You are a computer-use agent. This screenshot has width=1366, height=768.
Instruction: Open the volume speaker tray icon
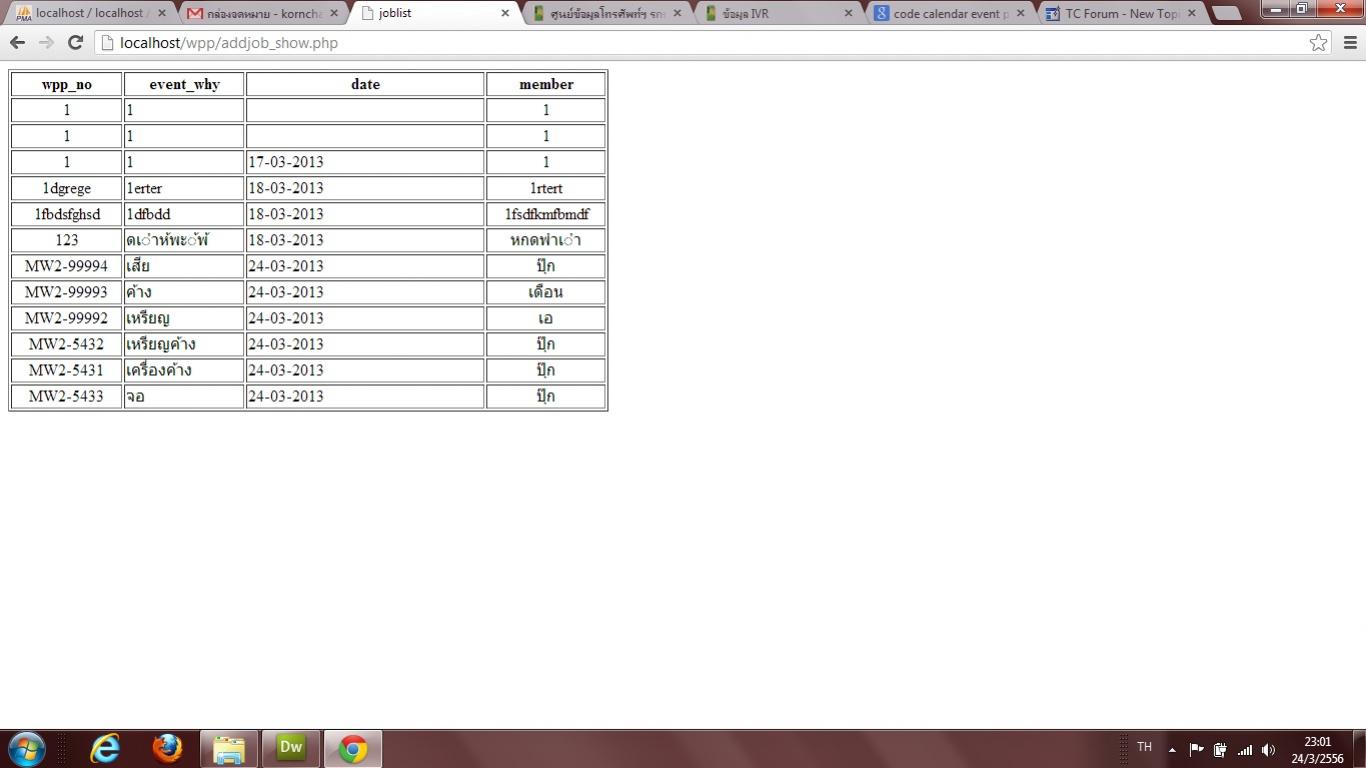[1269, 750]
